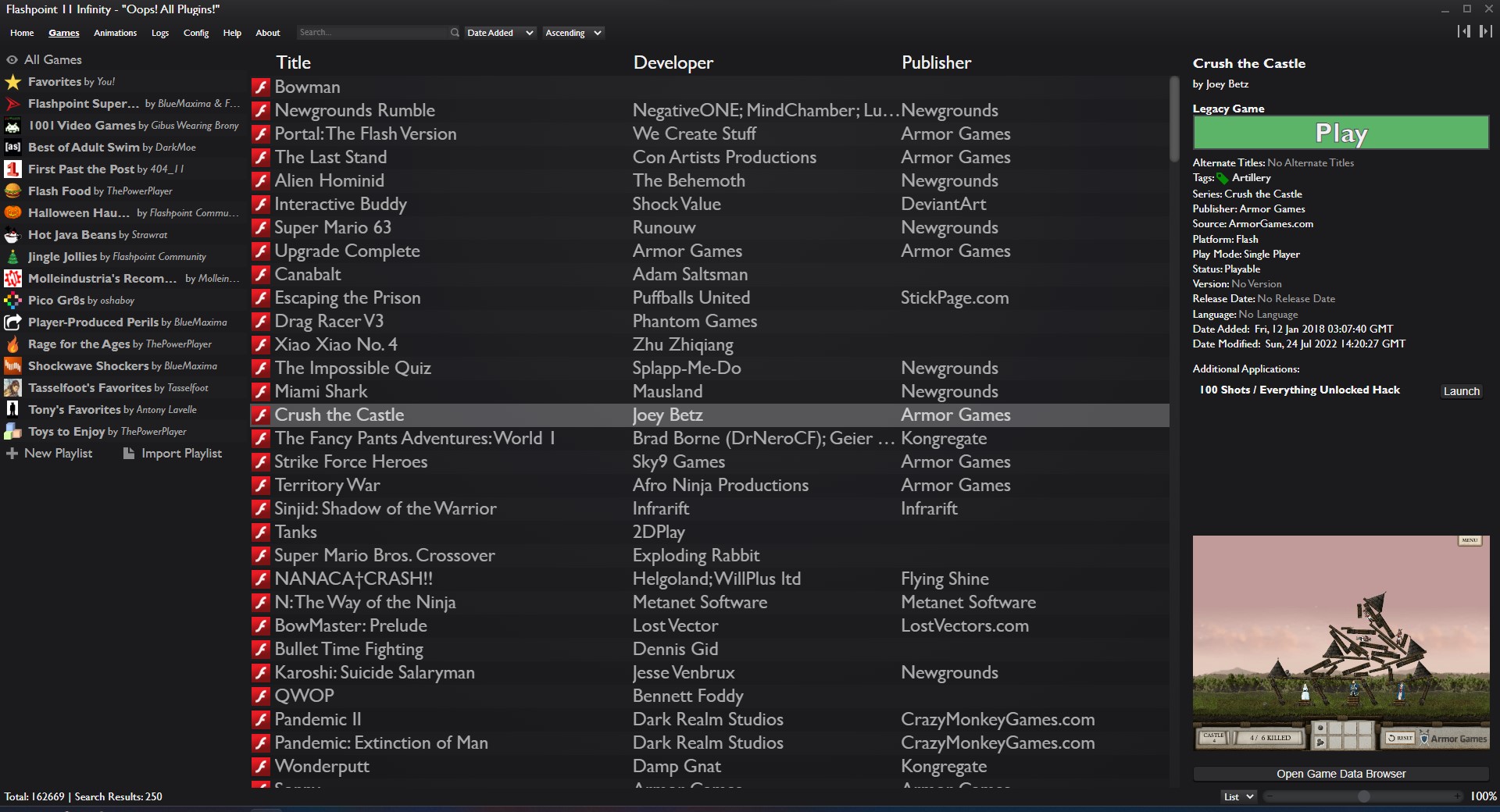Open the Date Added sort dropdown
1500x812 pixels.
pyautogui.click(x=500, y=33)
